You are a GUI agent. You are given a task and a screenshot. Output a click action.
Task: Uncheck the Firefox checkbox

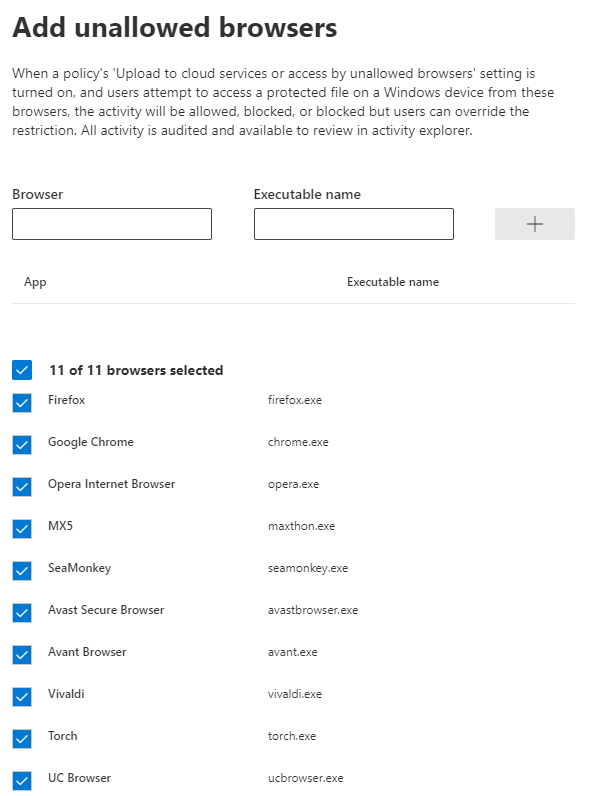tap(22, 403)
